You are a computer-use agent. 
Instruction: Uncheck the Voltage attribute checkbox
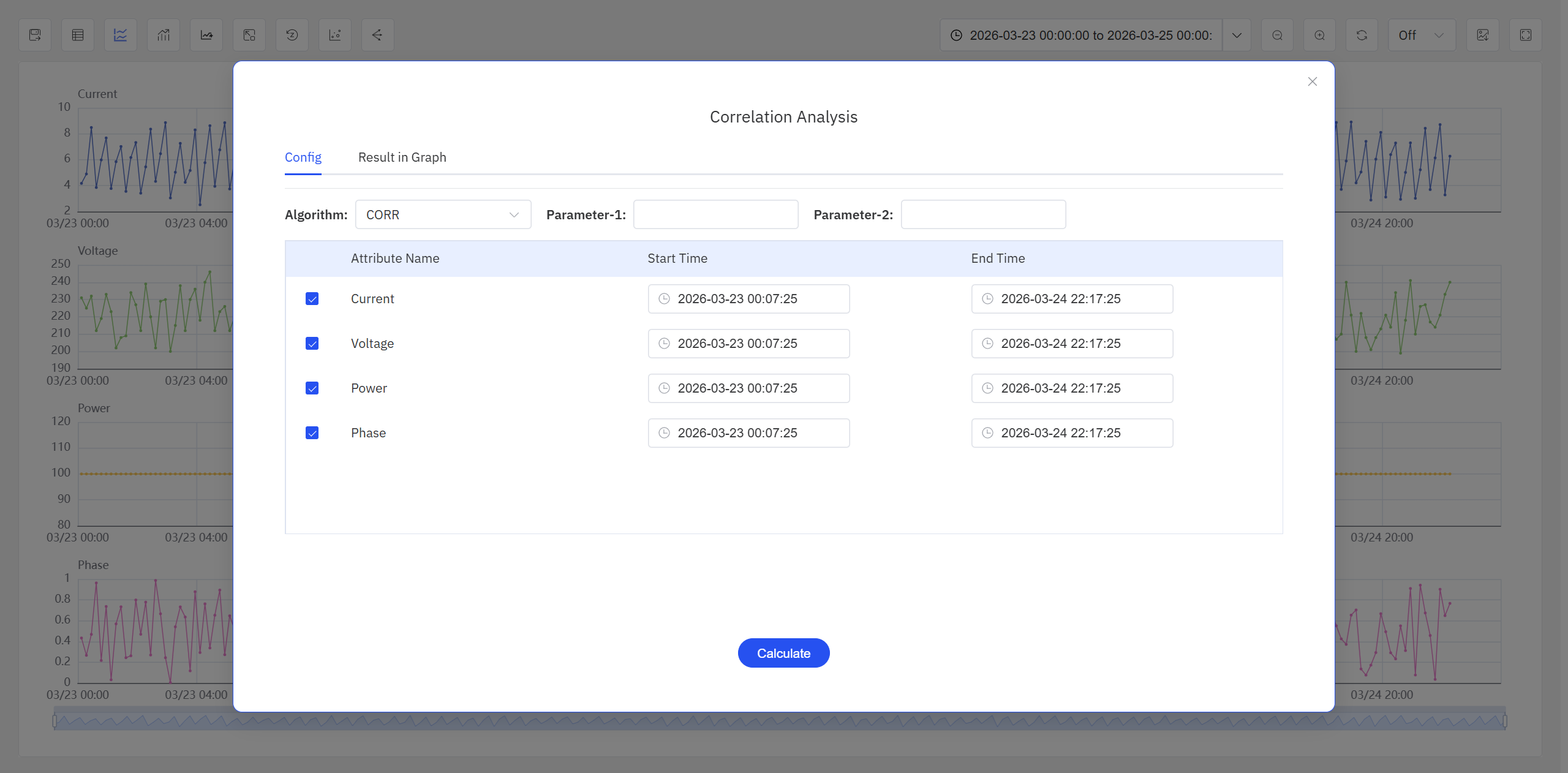(x=312, y=344)
